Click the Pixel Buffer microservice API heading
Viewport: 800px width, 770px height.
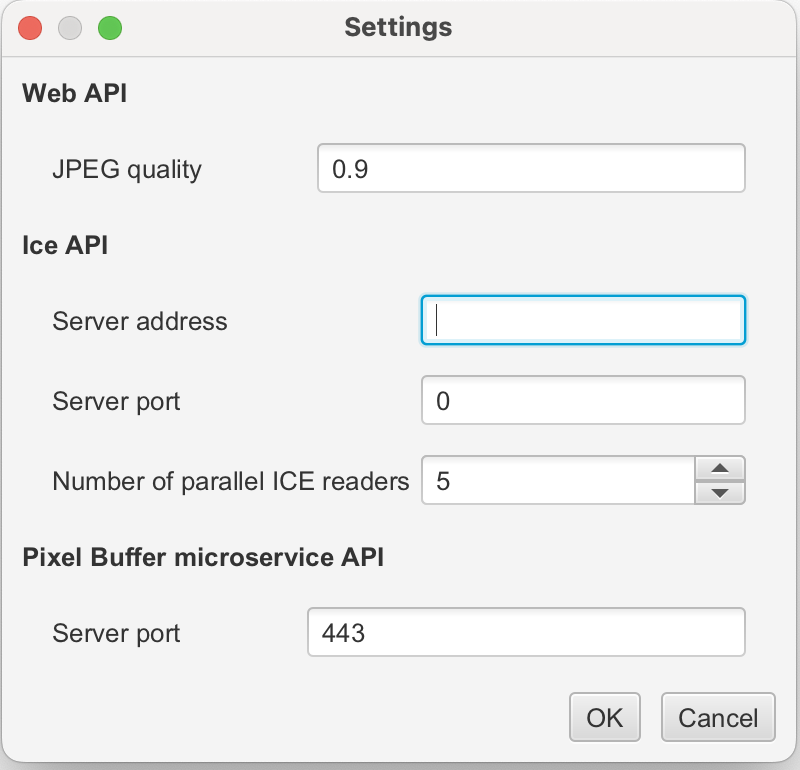point(203,557)
